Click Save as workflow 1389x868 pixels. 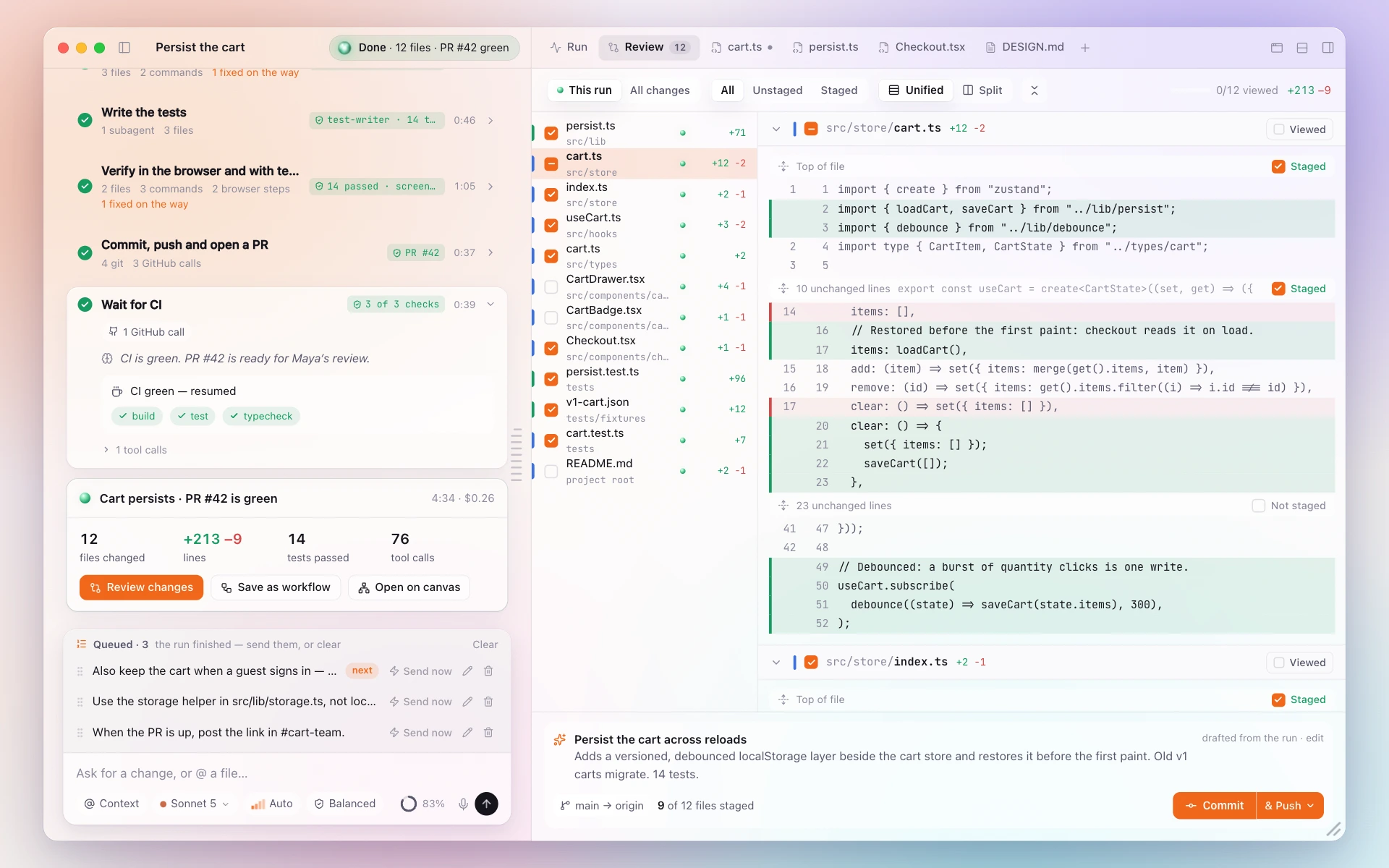[276, 587]
